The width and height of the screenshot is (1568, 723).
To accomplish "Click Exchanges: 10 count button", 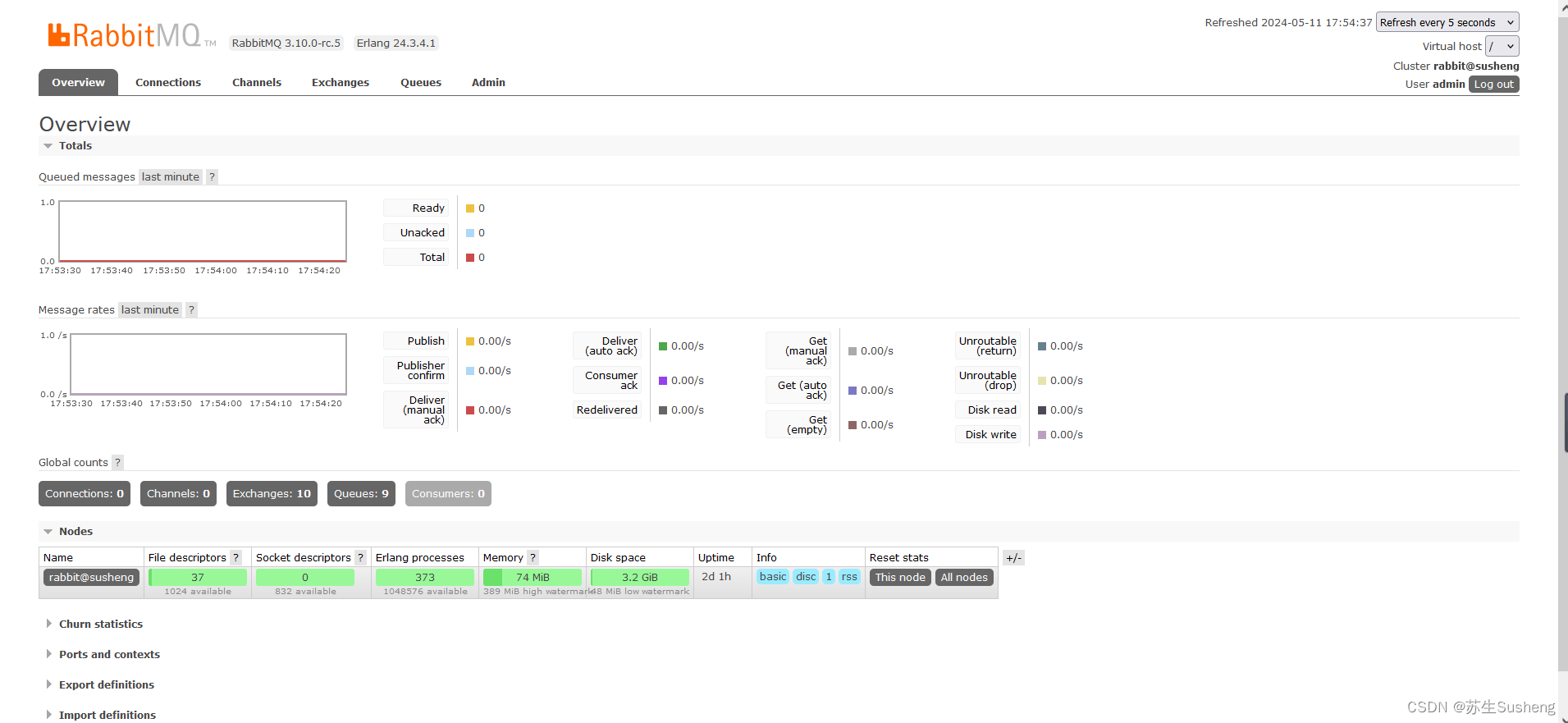I will [272, 493].
